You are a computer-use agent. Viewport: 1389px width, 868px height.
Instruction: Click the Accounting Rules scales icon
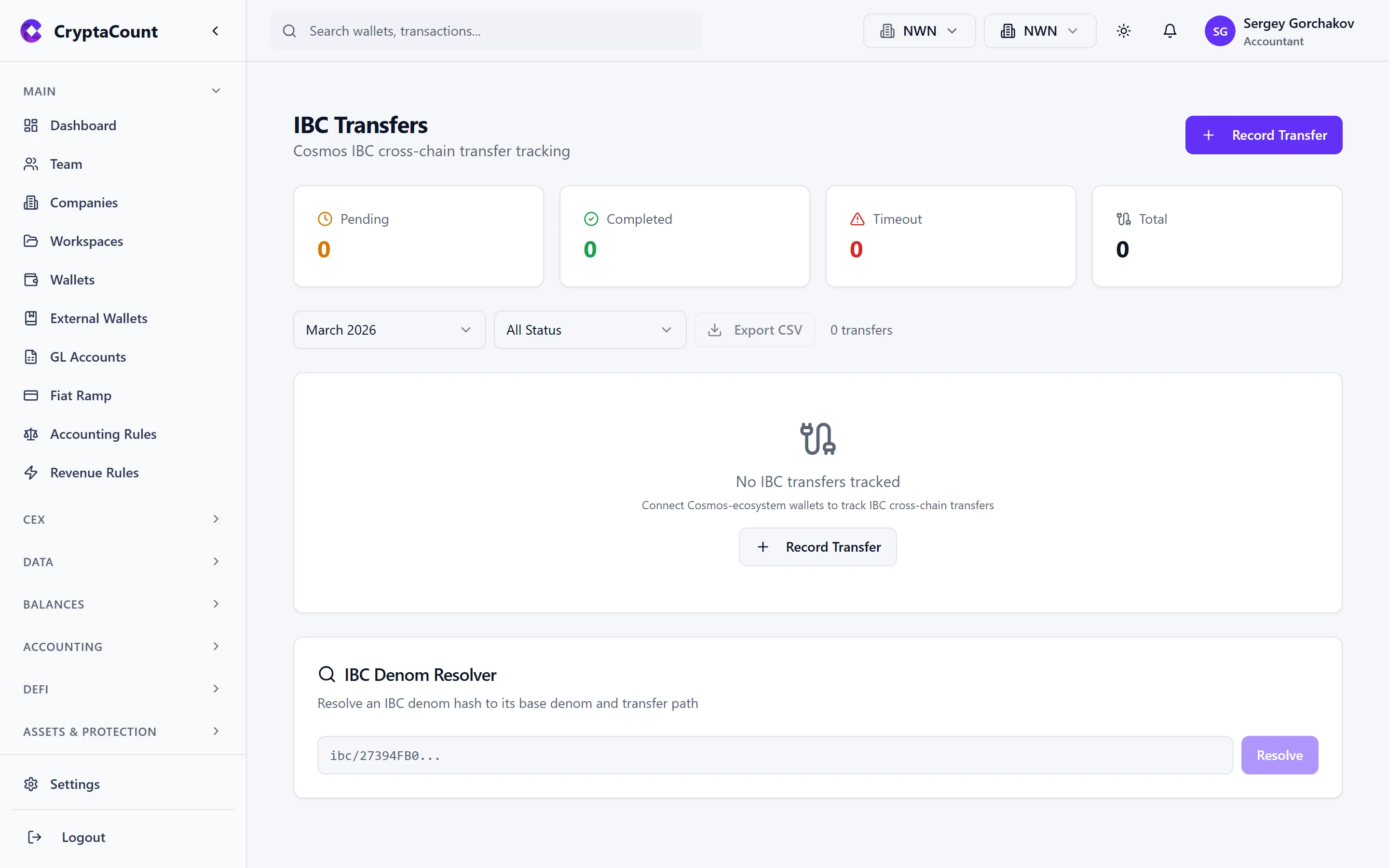(31, 434)
